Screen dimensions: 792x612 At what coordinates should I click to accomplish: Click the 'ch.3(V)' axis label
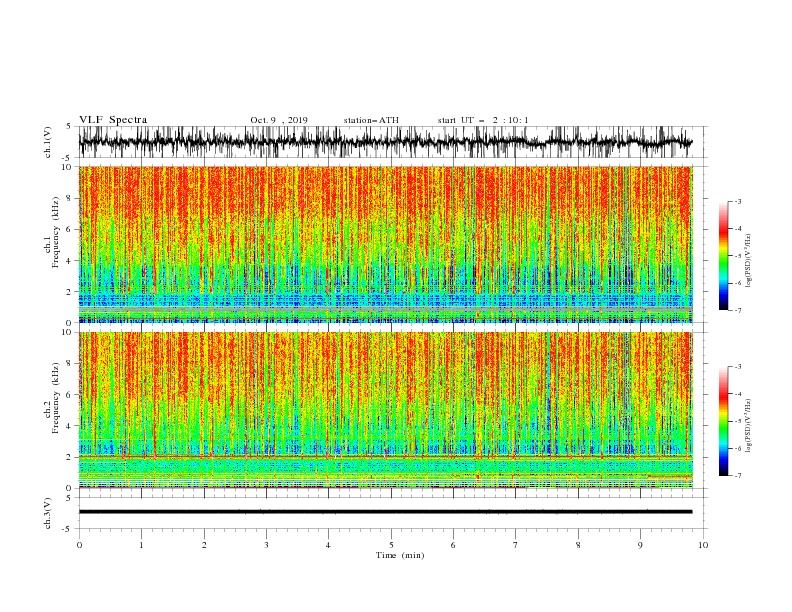(x=48, y=513)
